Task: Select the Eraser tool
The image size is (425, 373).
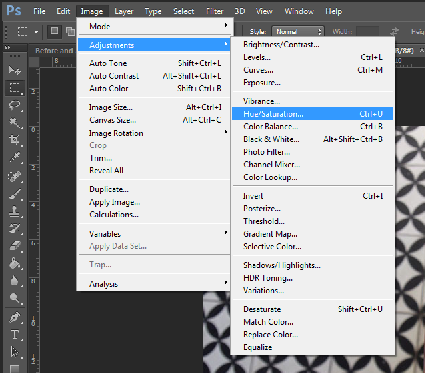Action: pyautogui.click(x=14, y=246)
